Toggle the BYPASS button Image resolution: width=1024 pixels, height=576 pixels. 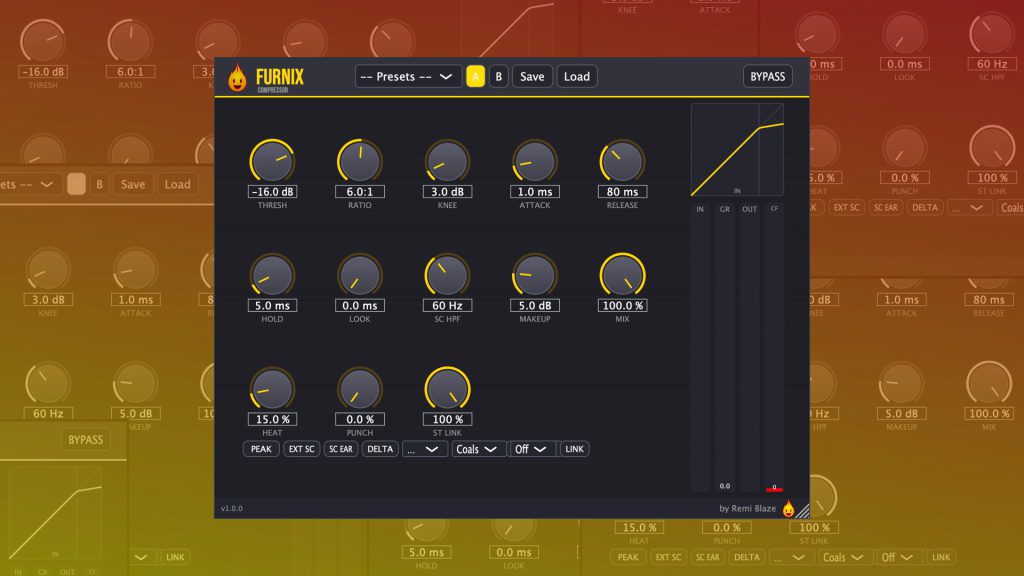767,76
